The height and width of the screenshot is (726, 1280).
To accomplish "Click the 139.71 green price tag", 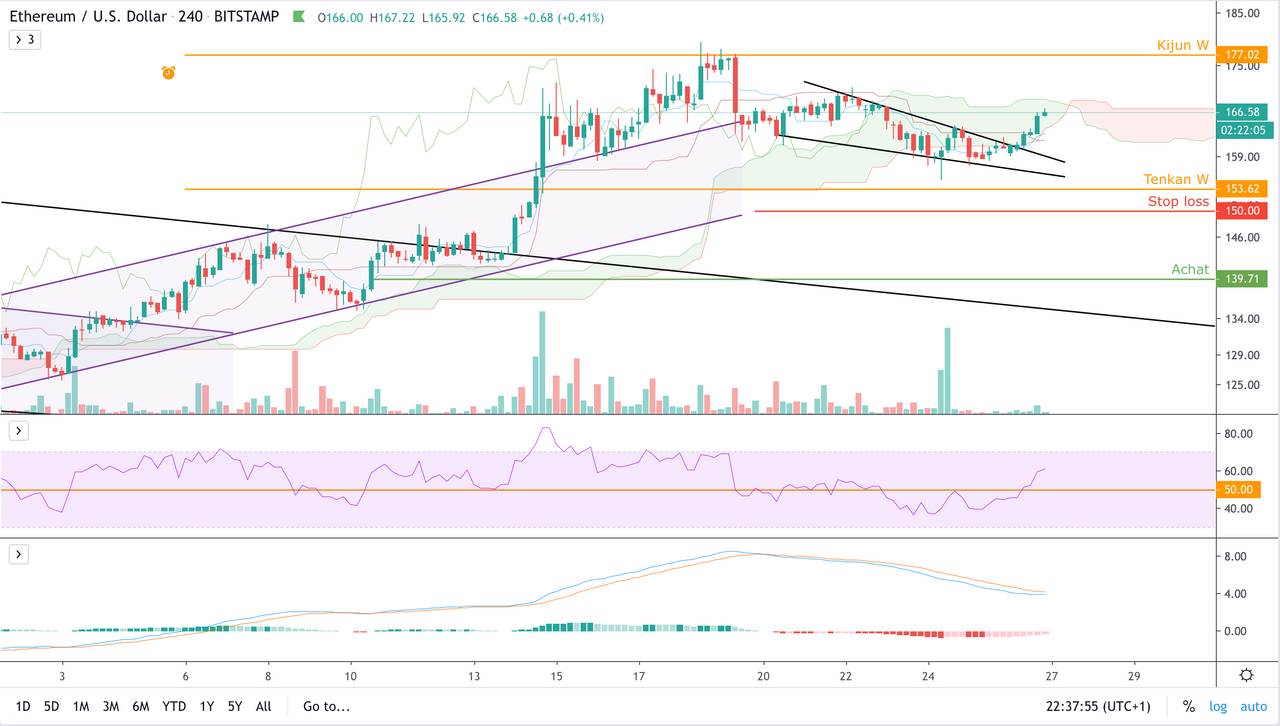I will pyautogui.click(x=1240, y=279).
